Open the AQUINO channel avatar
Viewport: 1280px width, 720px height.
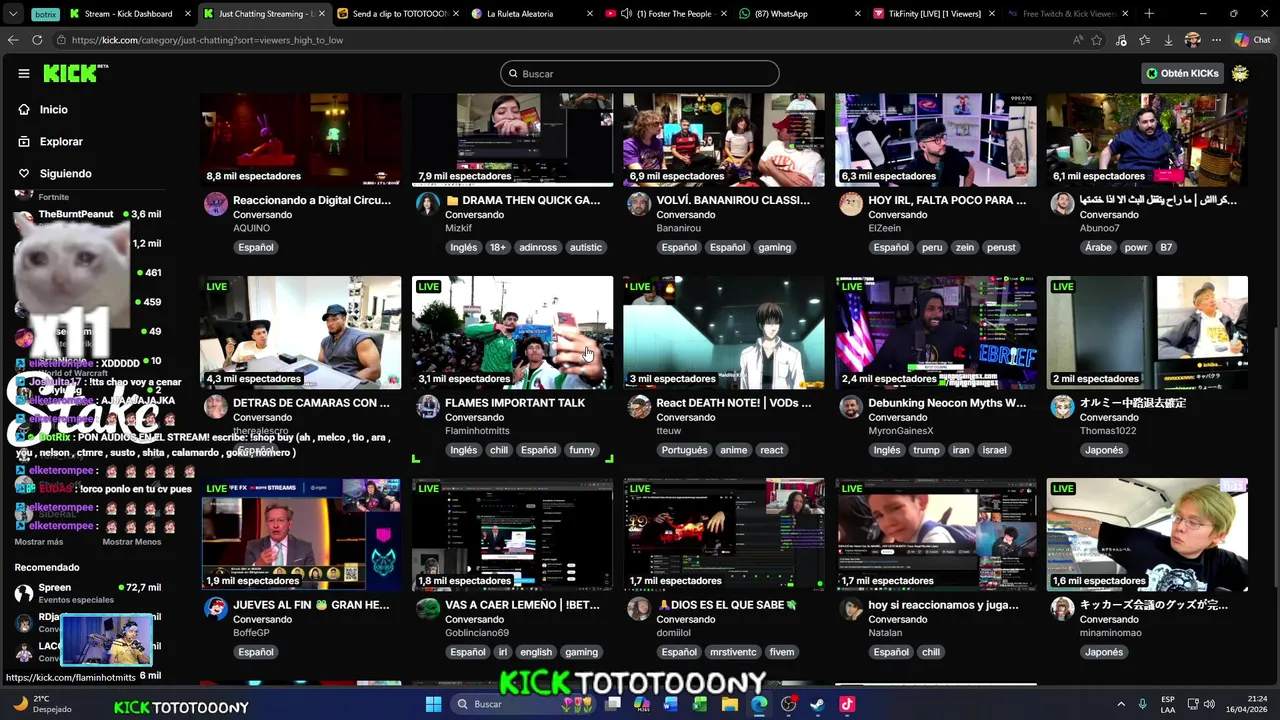click(216, 205)
